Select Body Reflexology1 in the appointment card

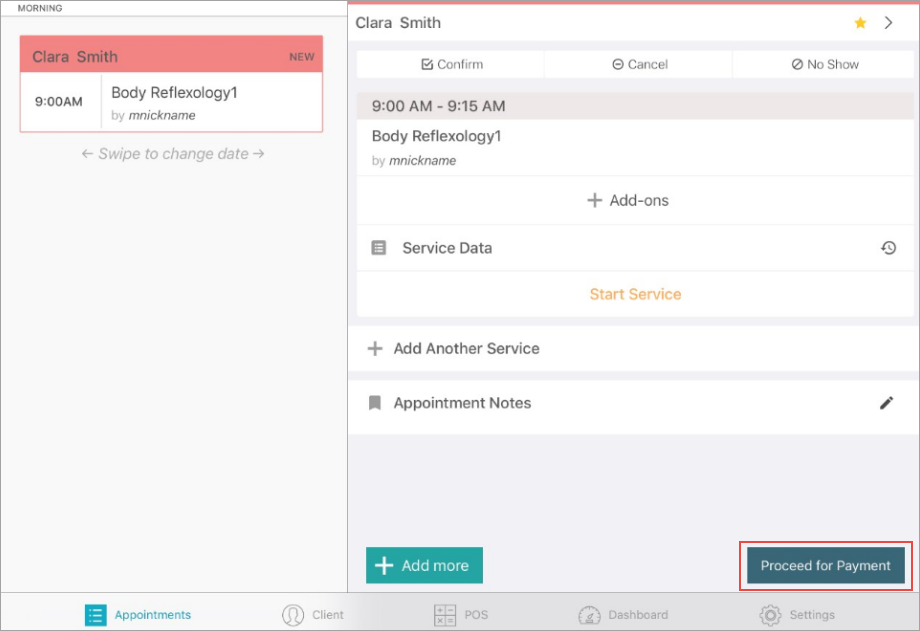click(174, 93)
